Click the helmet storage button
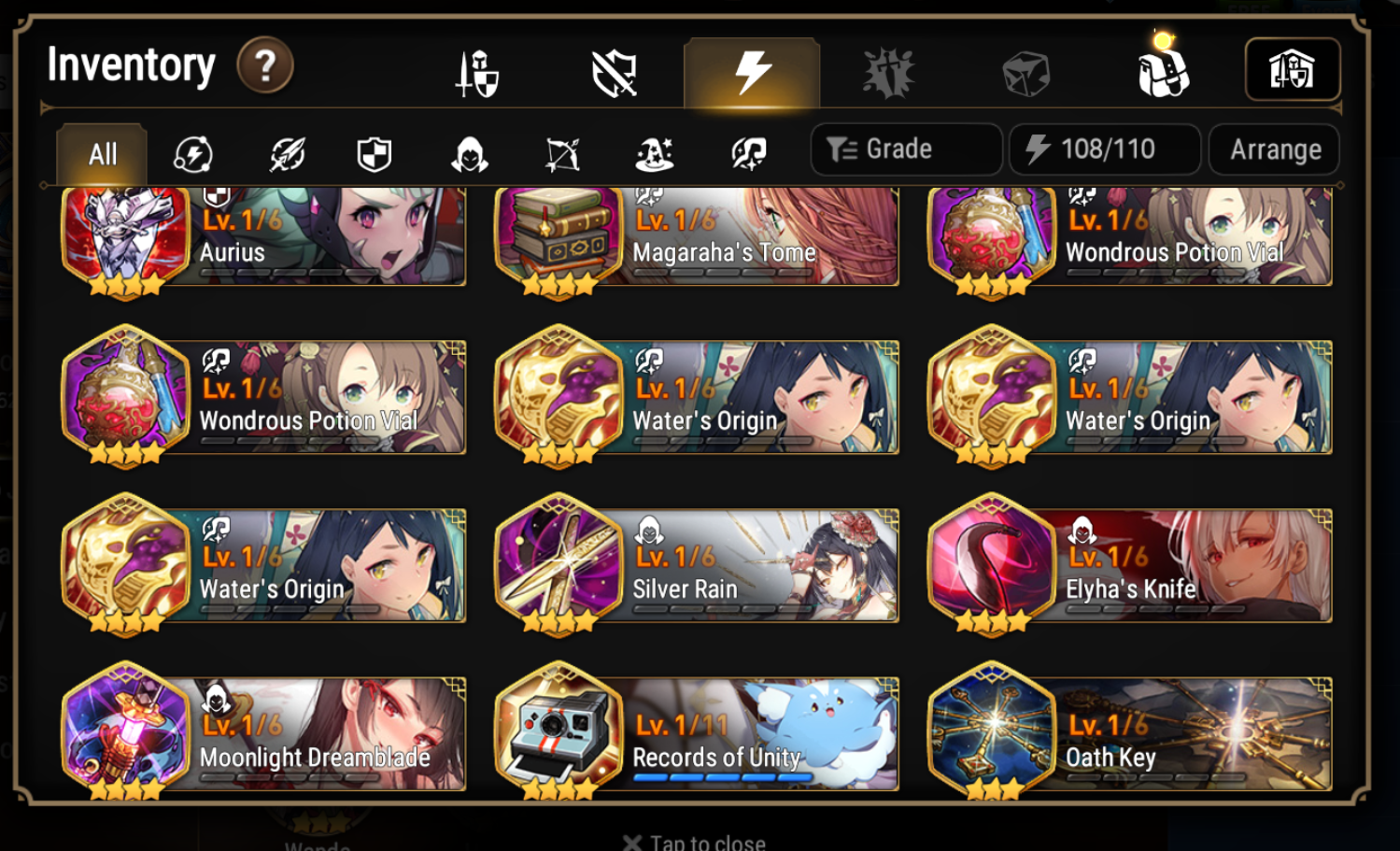The image size is (1400, 851). (x=1293, y=69)
